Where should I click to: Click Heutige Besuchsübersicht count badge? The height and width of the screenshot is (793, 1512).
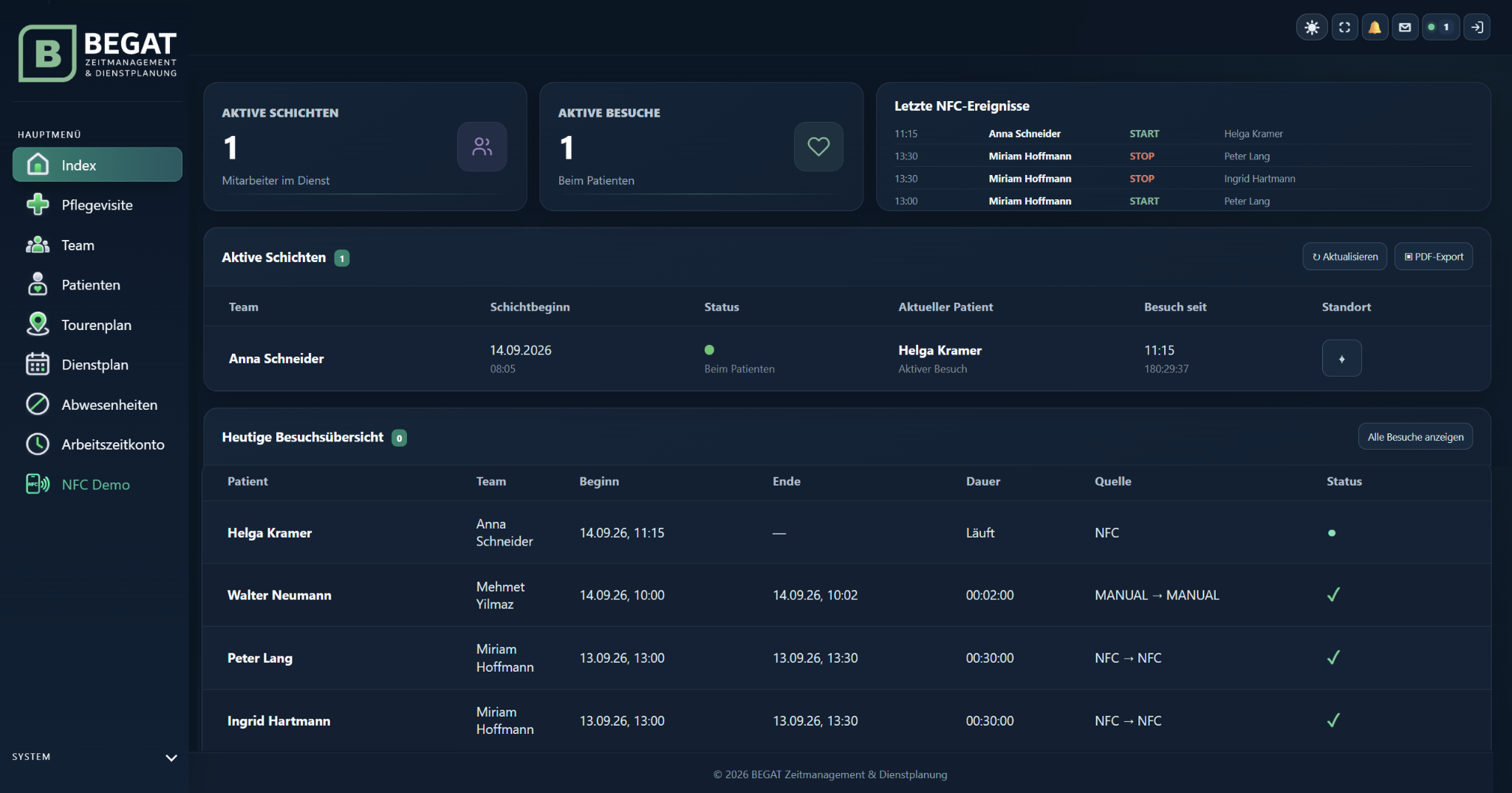tap(399, 438)
